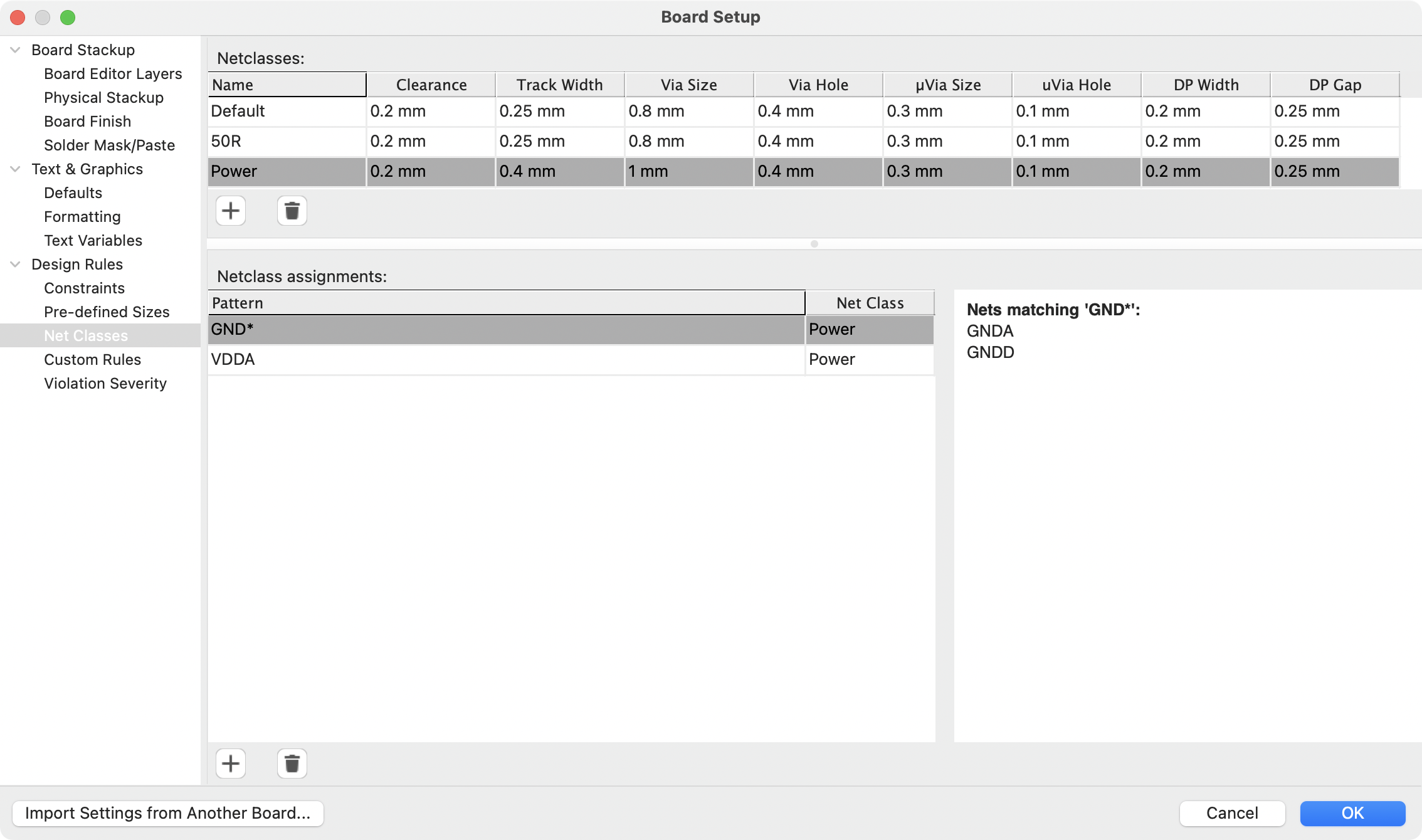Open the Violation Severity page
The width and height of the screenshot is (1422, 840).
(x=105, y=383)
